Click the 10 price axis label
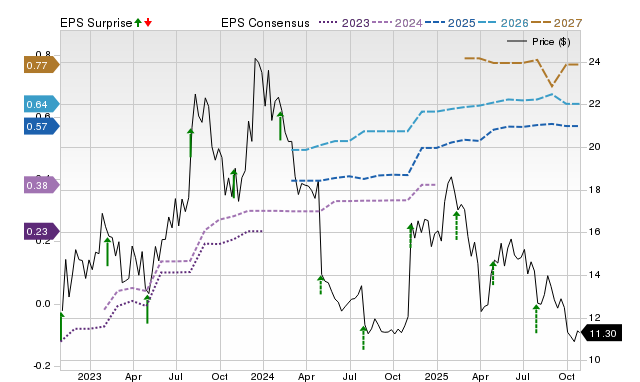 click(594, 360)
